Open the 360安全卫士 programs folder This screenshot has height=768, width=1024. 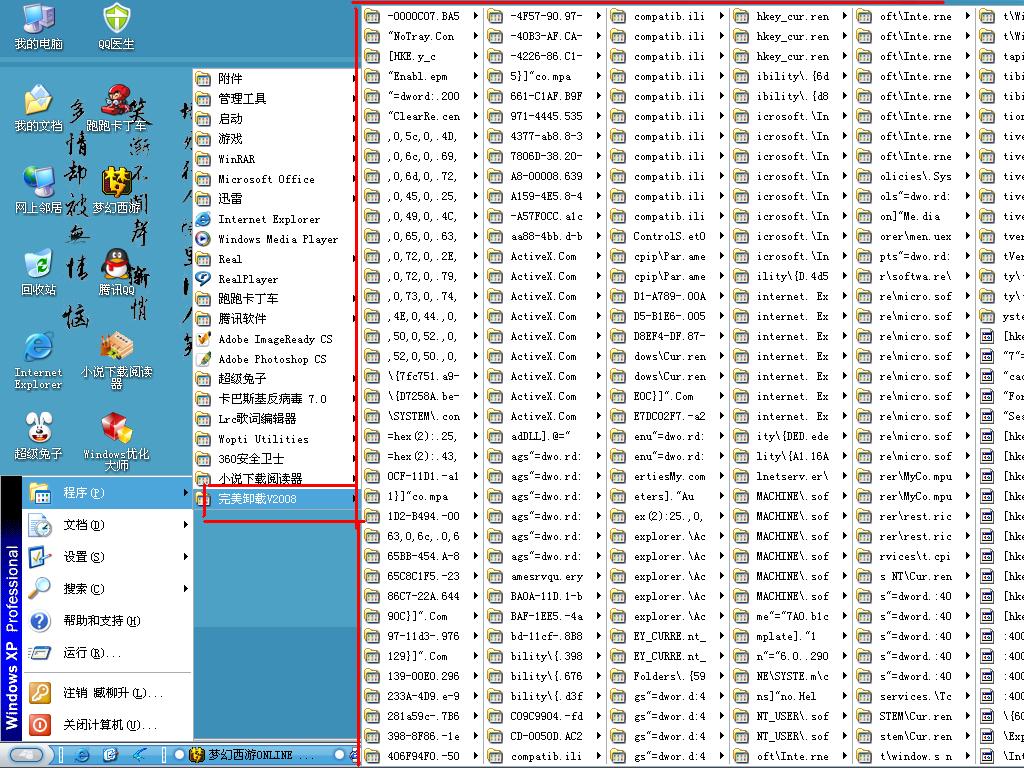pos(276,458)
